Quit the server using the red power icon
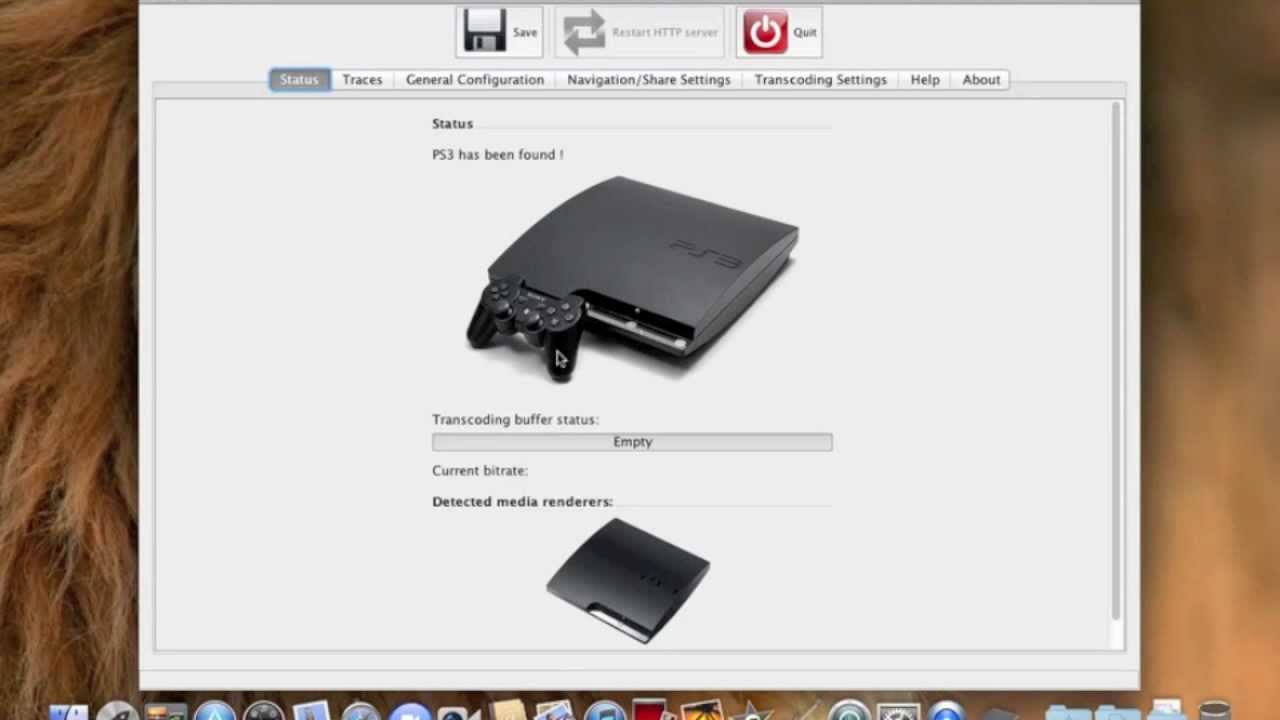 765,32
